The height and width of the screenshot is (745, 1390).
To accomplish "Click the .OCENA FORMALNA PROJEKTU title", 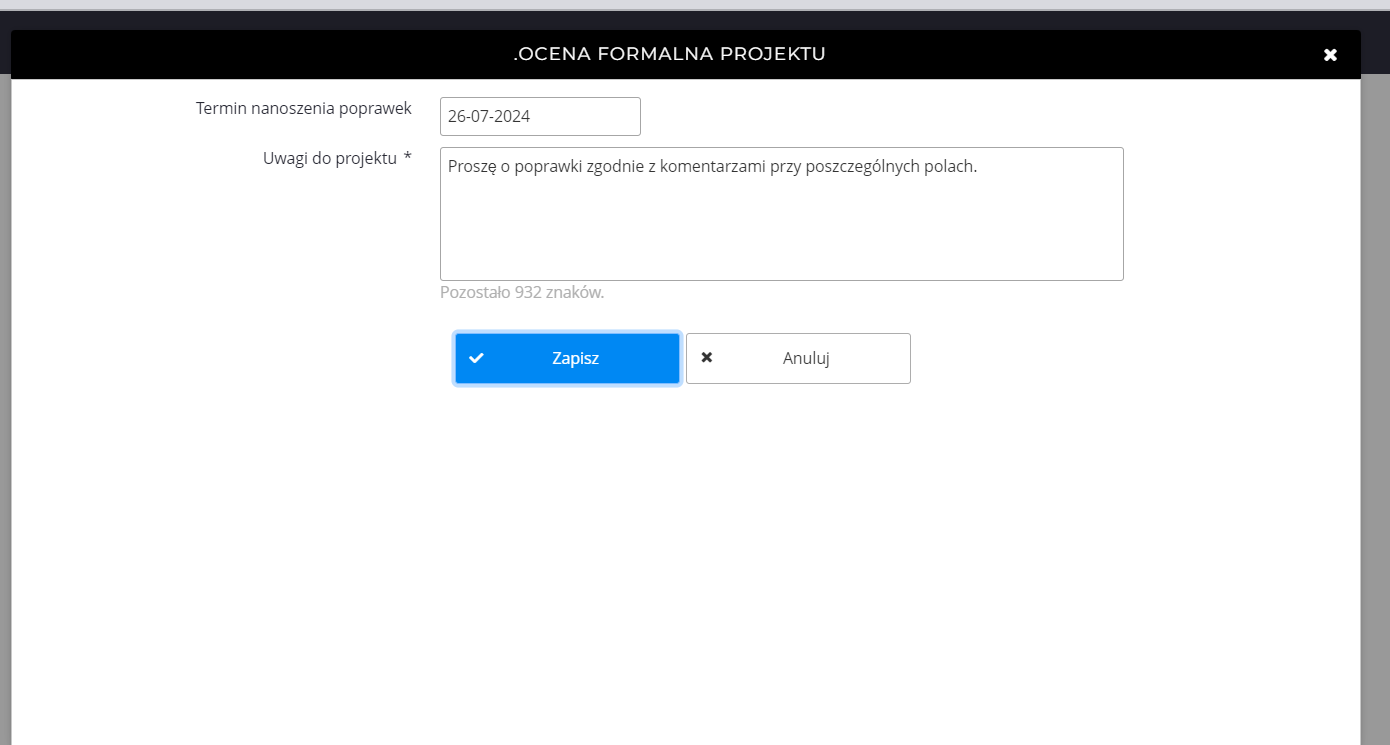I will click(669, 54).
